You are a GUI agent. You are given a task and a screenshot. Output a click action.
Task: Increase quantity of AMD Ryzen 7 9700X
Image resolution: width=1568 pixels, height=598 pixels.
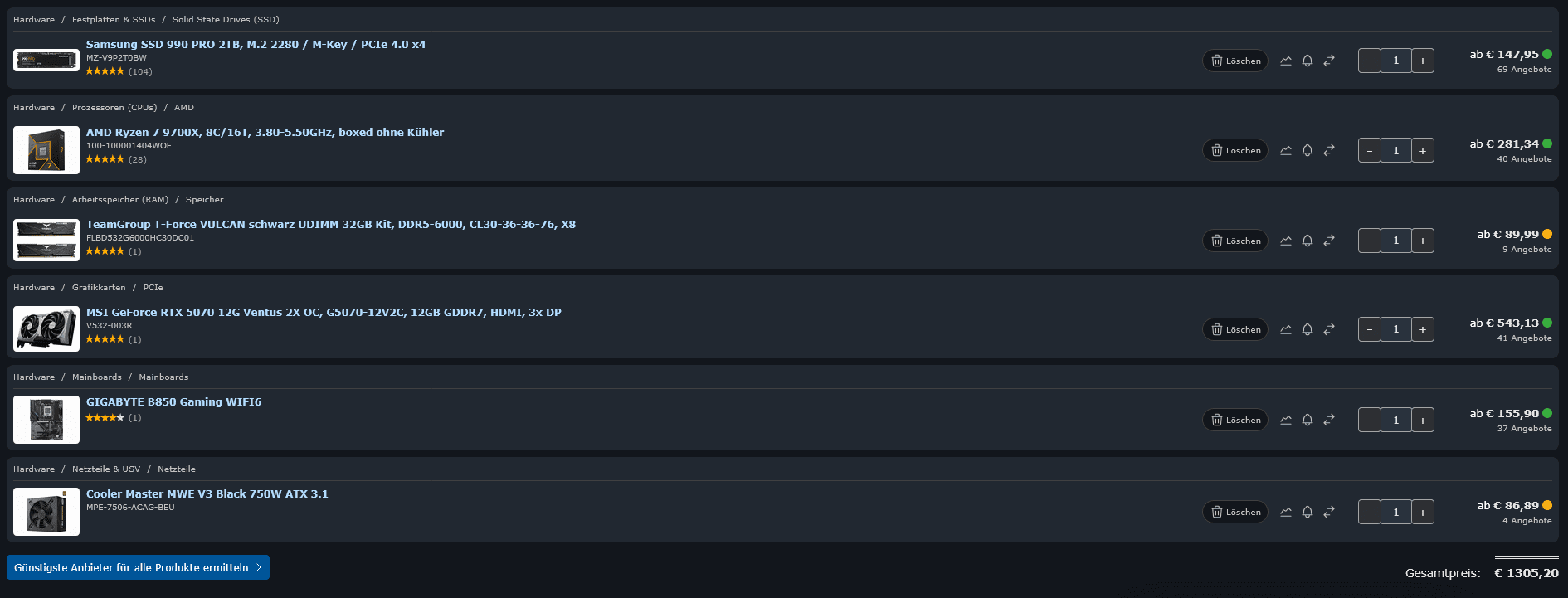1423,150
